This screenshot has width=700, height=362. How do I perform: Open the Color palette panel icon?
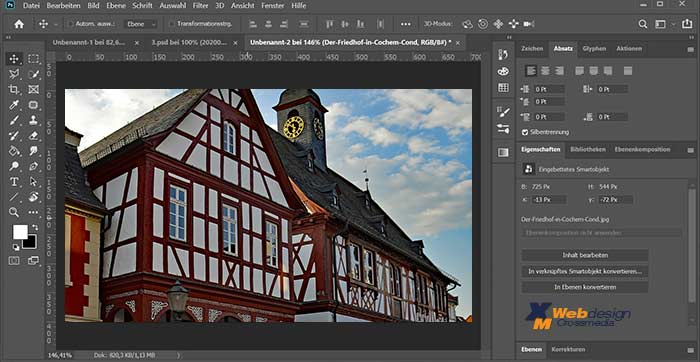[x=503, y=71]
